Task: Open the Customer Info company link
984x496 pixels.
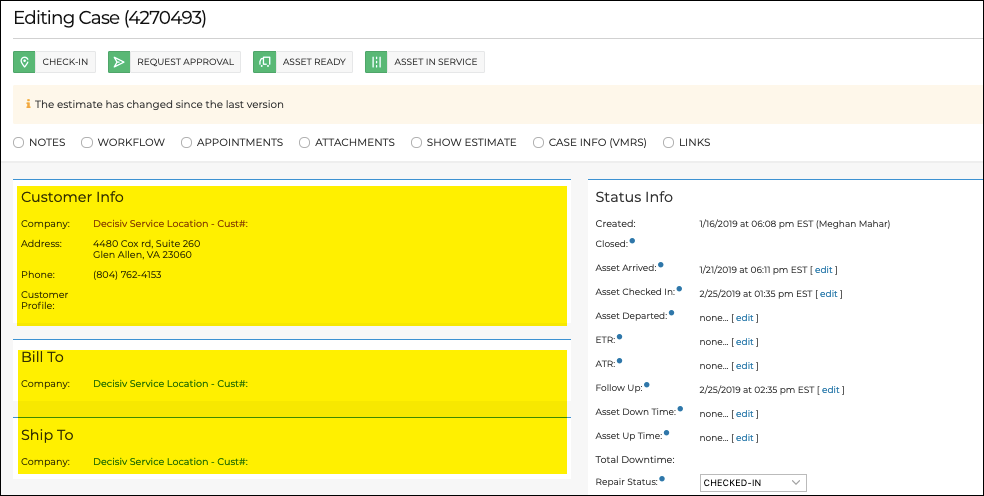Action: coord(171,224)
